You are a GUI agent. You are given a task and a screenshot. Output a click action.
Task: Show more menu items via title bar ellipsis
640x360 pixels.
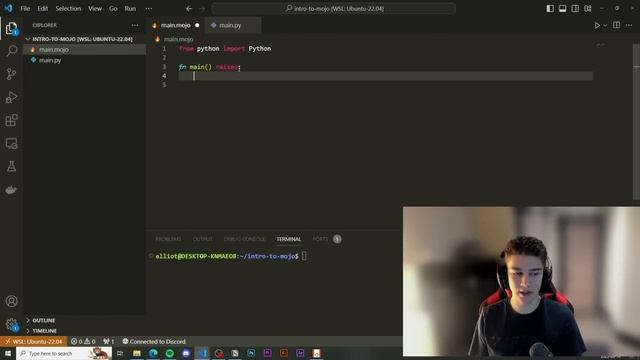[149, 9]
